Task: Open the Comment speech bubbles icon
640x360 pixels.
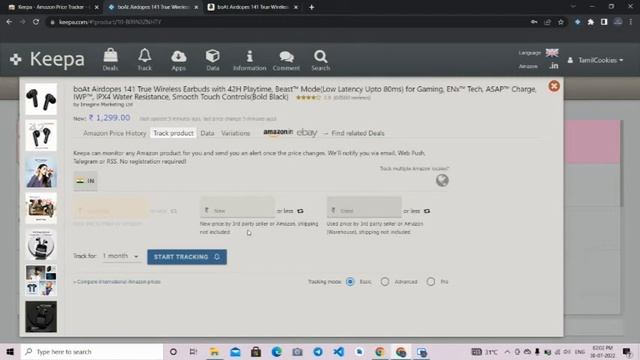Action: (286, 60)
